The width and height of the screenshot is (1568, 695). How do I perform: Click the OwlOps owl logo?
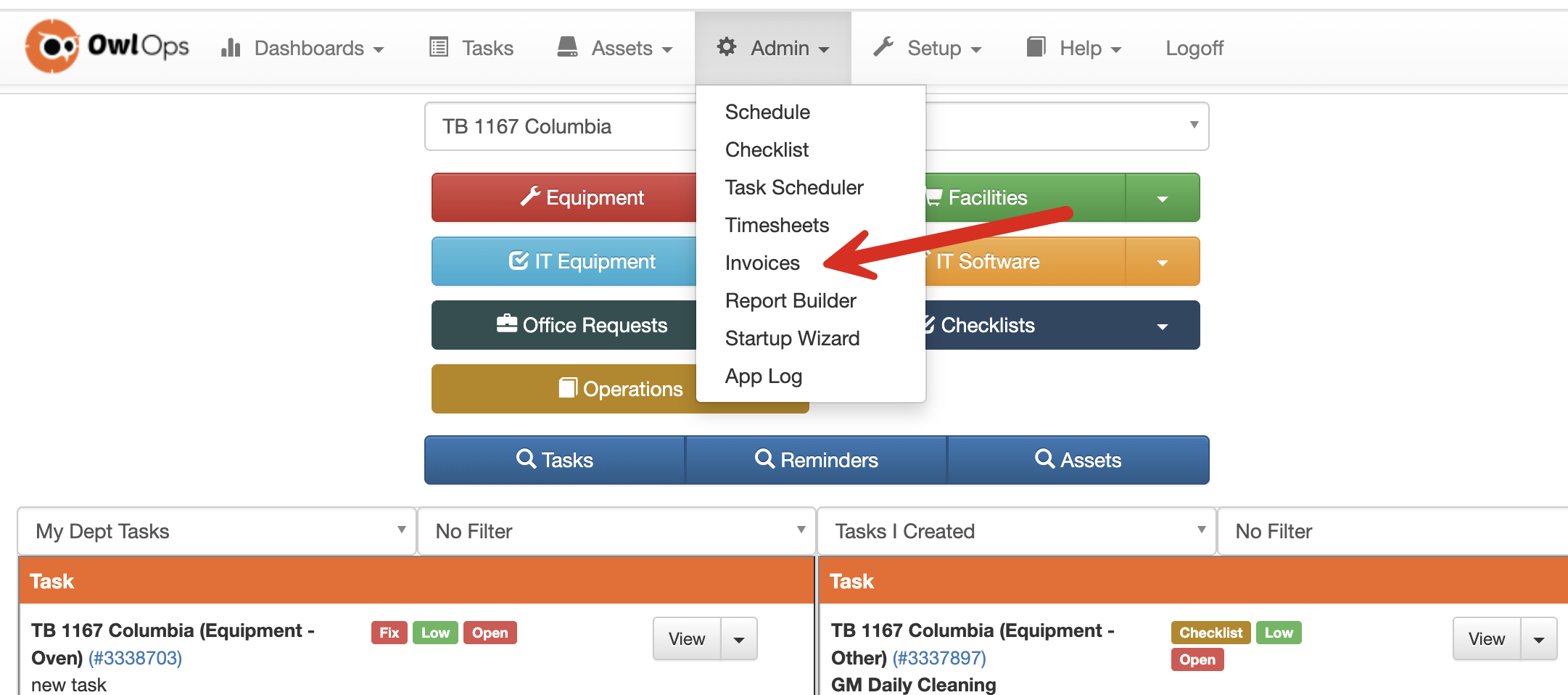52,46
